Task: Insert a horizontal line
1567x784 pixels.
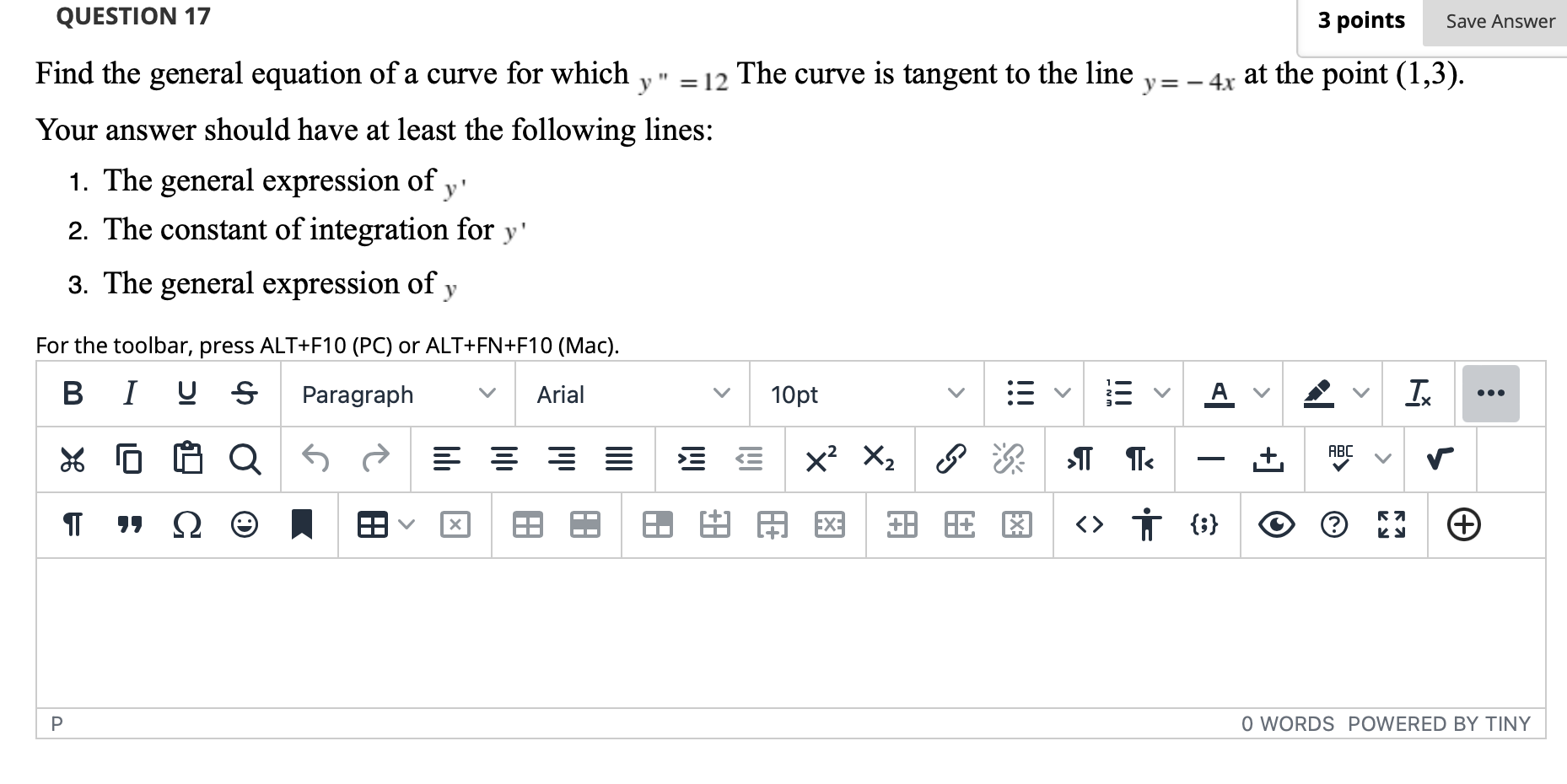Action: point(1211,459)
